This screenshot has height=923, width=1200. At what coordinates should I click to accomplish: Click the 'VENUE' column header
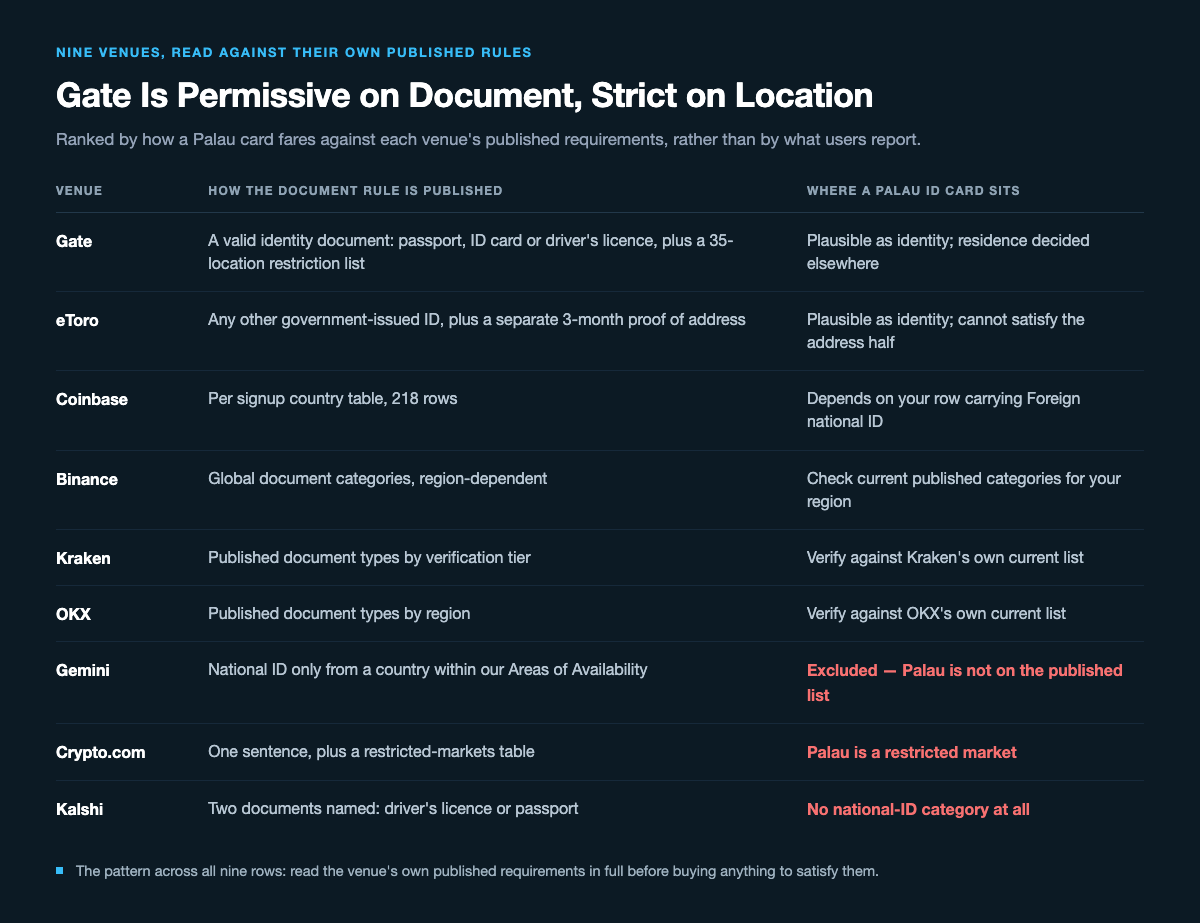pyautogui.click(x=79, y=190)
